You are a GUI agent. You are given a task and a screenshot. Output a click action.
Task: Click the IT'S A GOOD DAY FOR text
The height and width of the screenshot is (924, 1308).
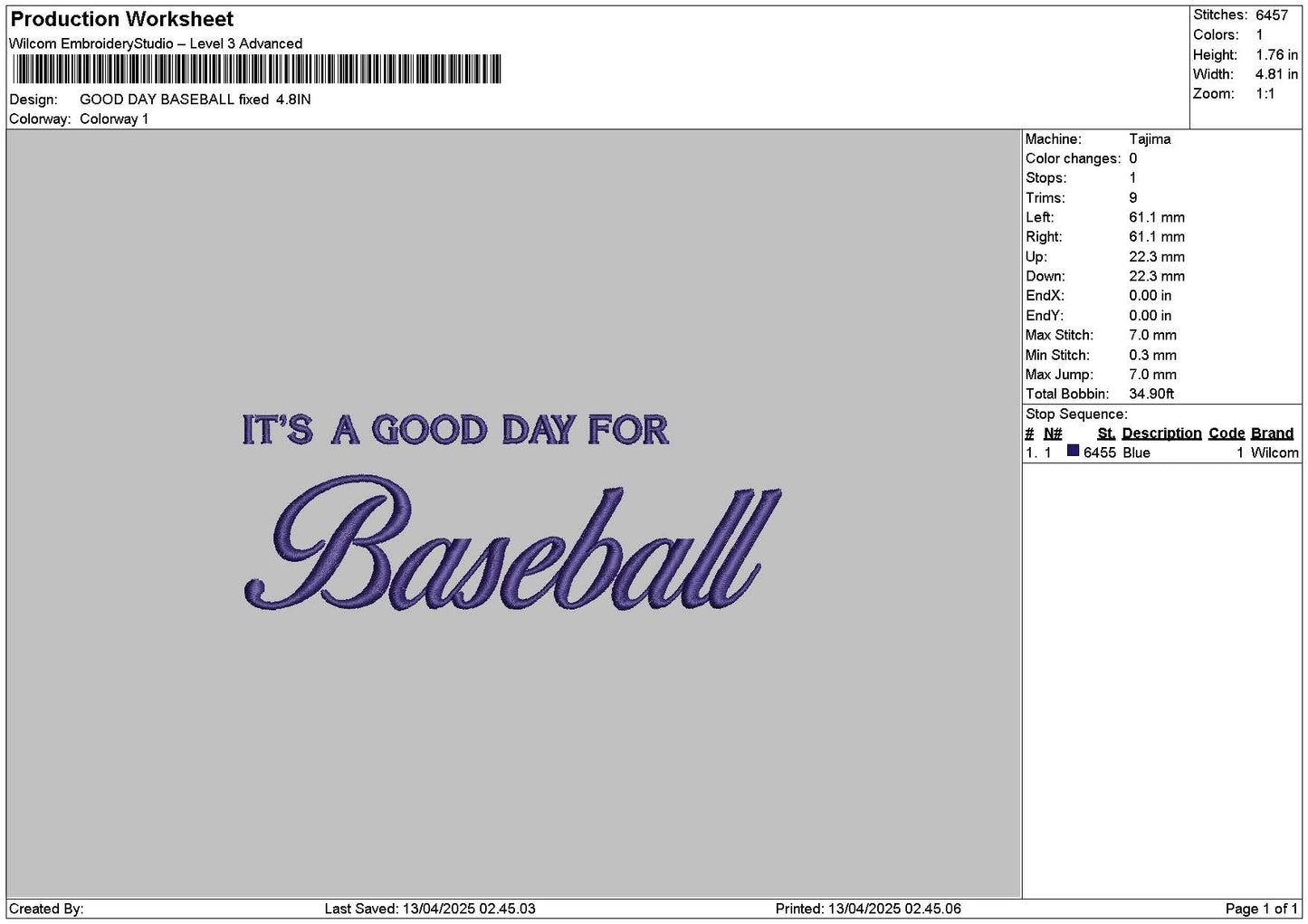click(x=455, y=430)
